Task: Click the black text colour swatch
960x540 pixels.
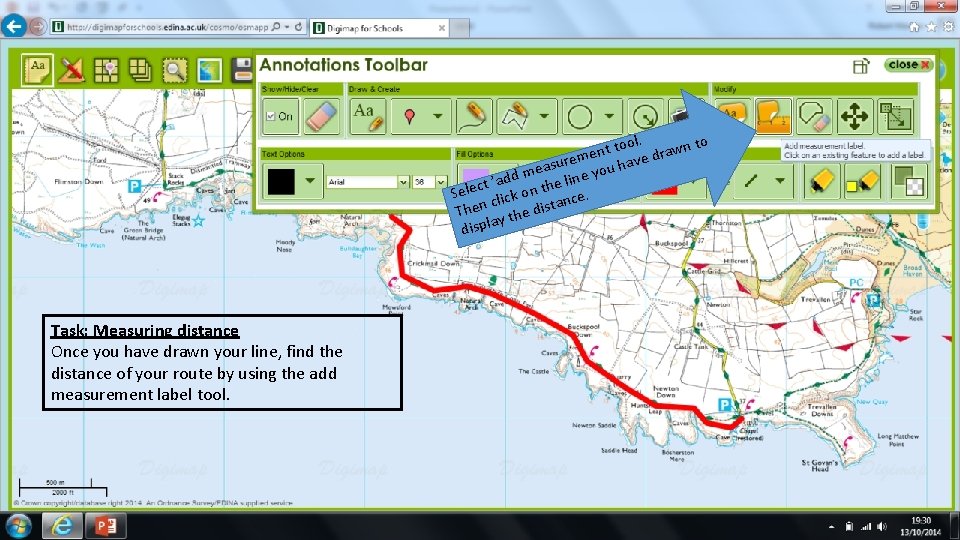Action: point(281,182)
